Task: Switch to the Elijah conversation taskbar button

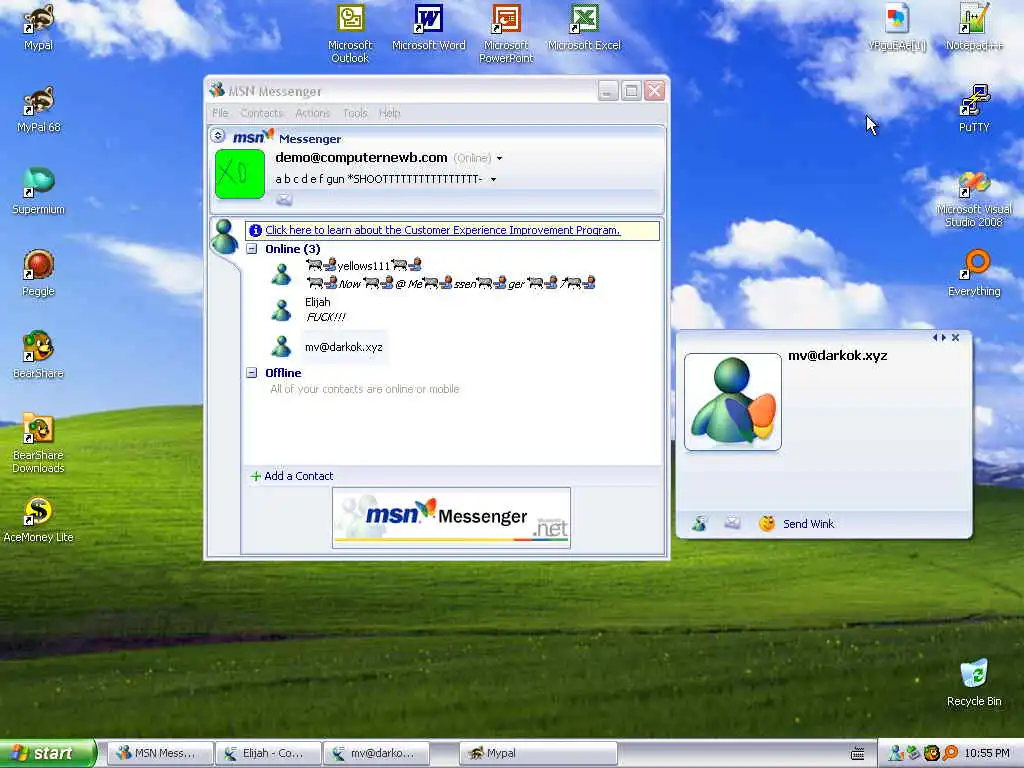Action: coord(268,754)
